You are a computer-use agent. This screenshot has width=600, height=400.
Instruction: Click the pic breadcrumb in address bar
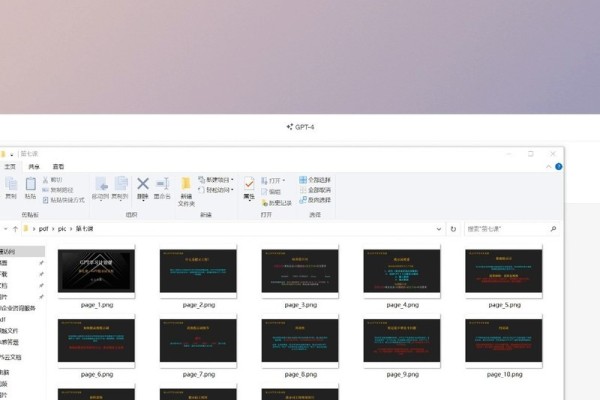pos(62,229)
